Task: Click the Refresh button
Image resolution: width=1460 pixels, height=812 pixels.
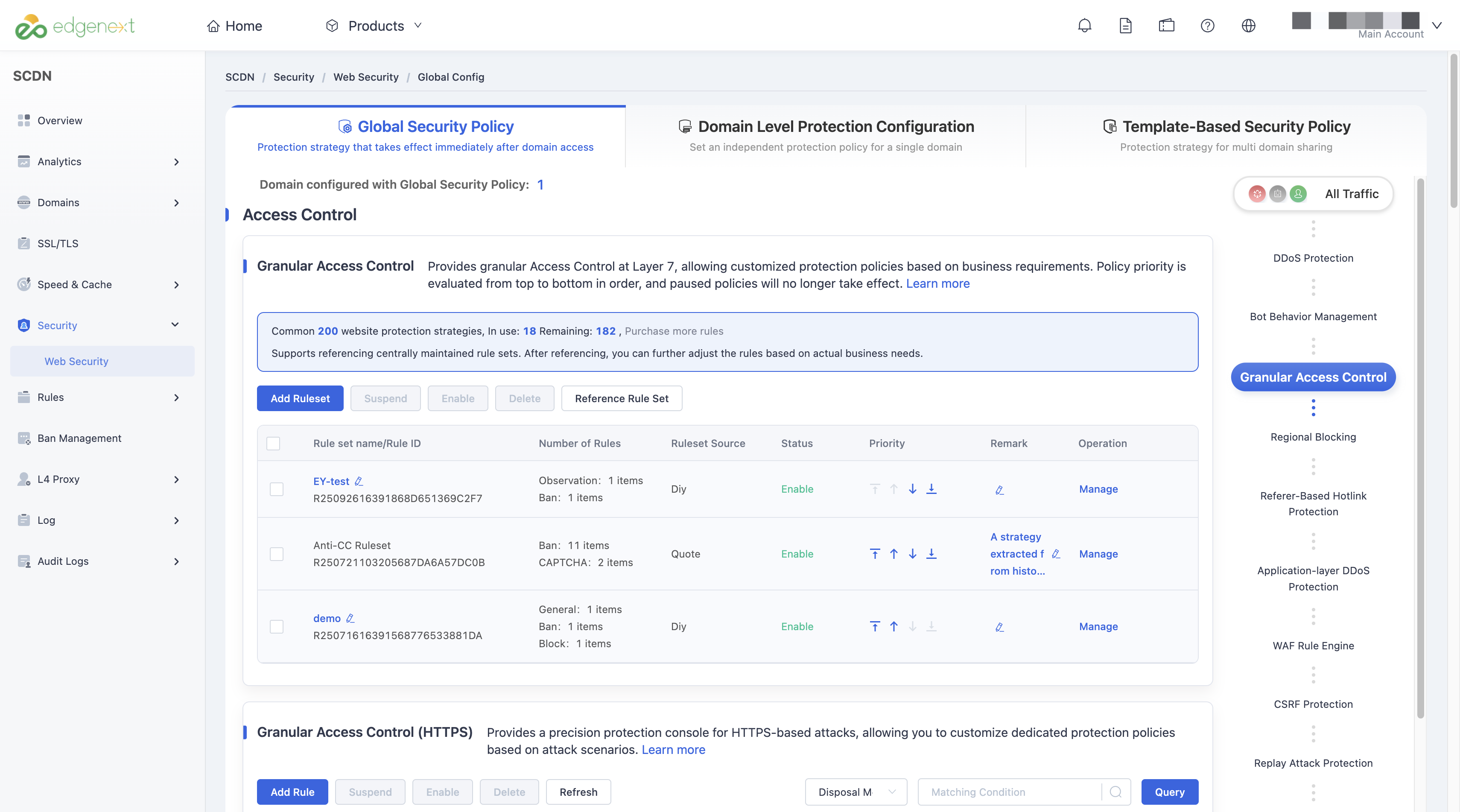Action: [578, 792]
